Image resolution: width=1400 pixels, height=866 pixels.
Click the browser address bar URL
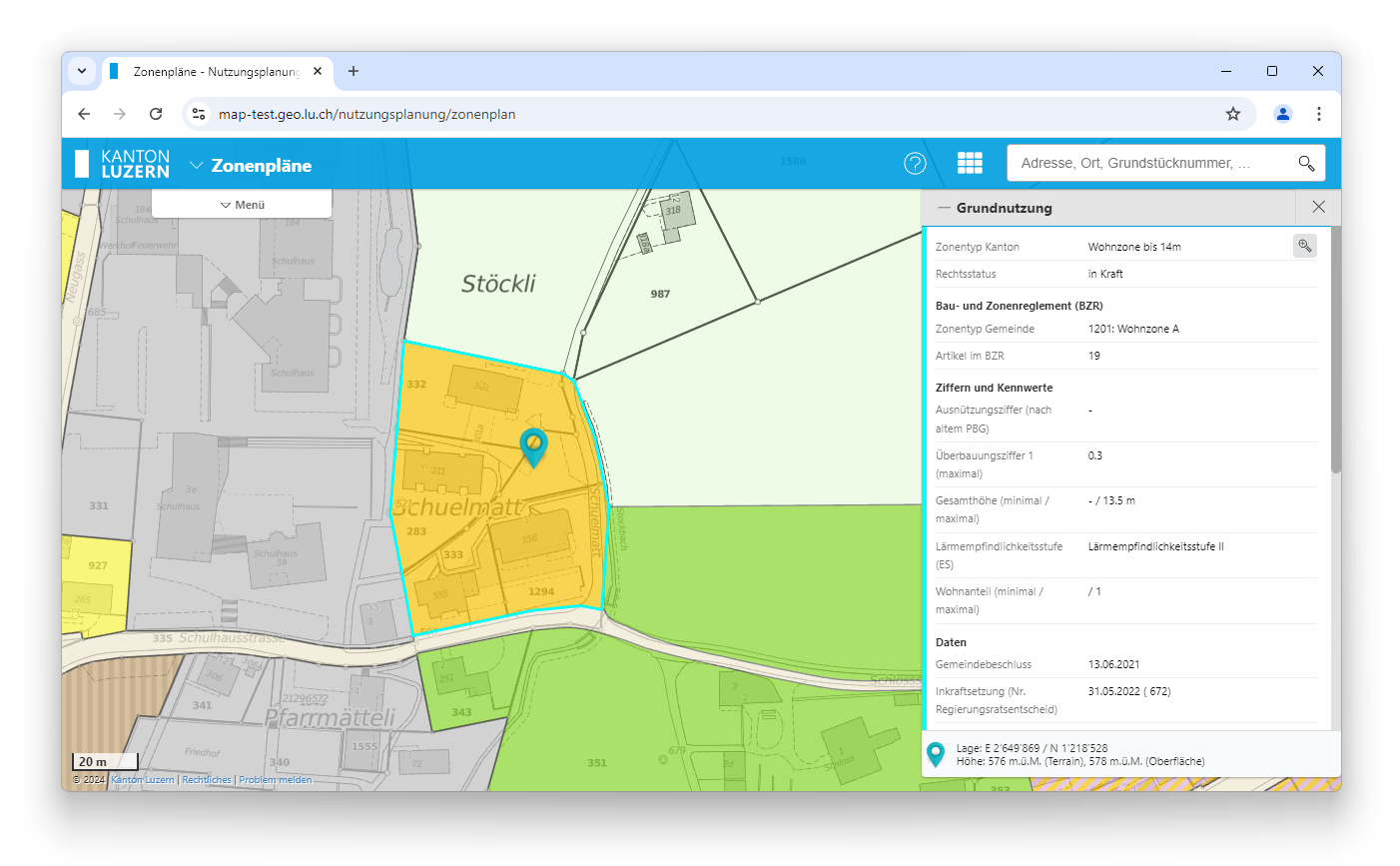click(367, 114)
